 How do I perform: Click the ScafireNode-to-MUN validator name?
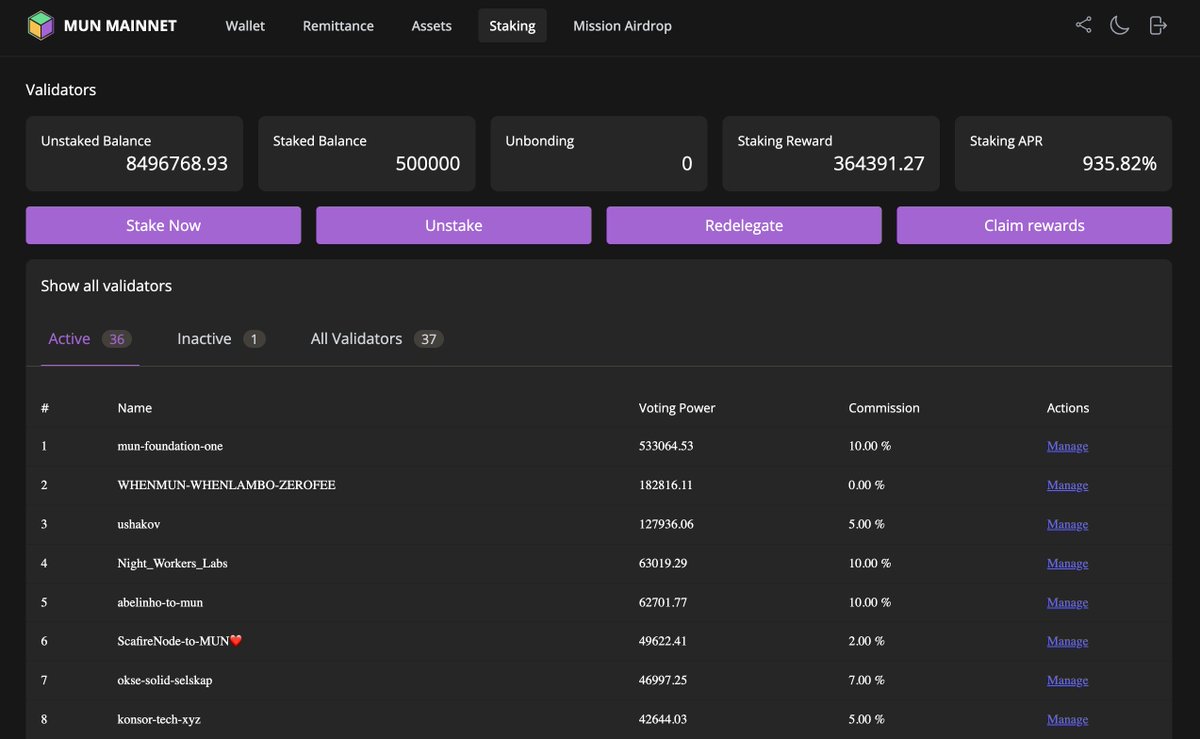[x=180, y=641]
